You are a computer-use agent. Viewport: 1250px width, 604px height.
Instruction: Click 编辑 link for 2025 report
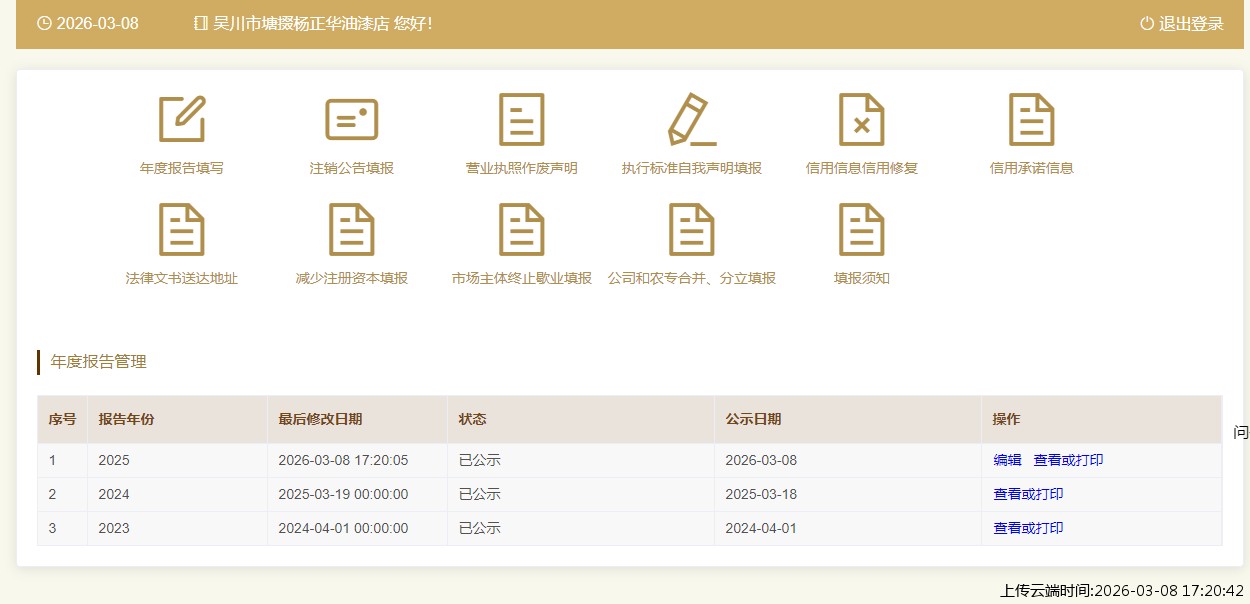tap(1007, 460)
